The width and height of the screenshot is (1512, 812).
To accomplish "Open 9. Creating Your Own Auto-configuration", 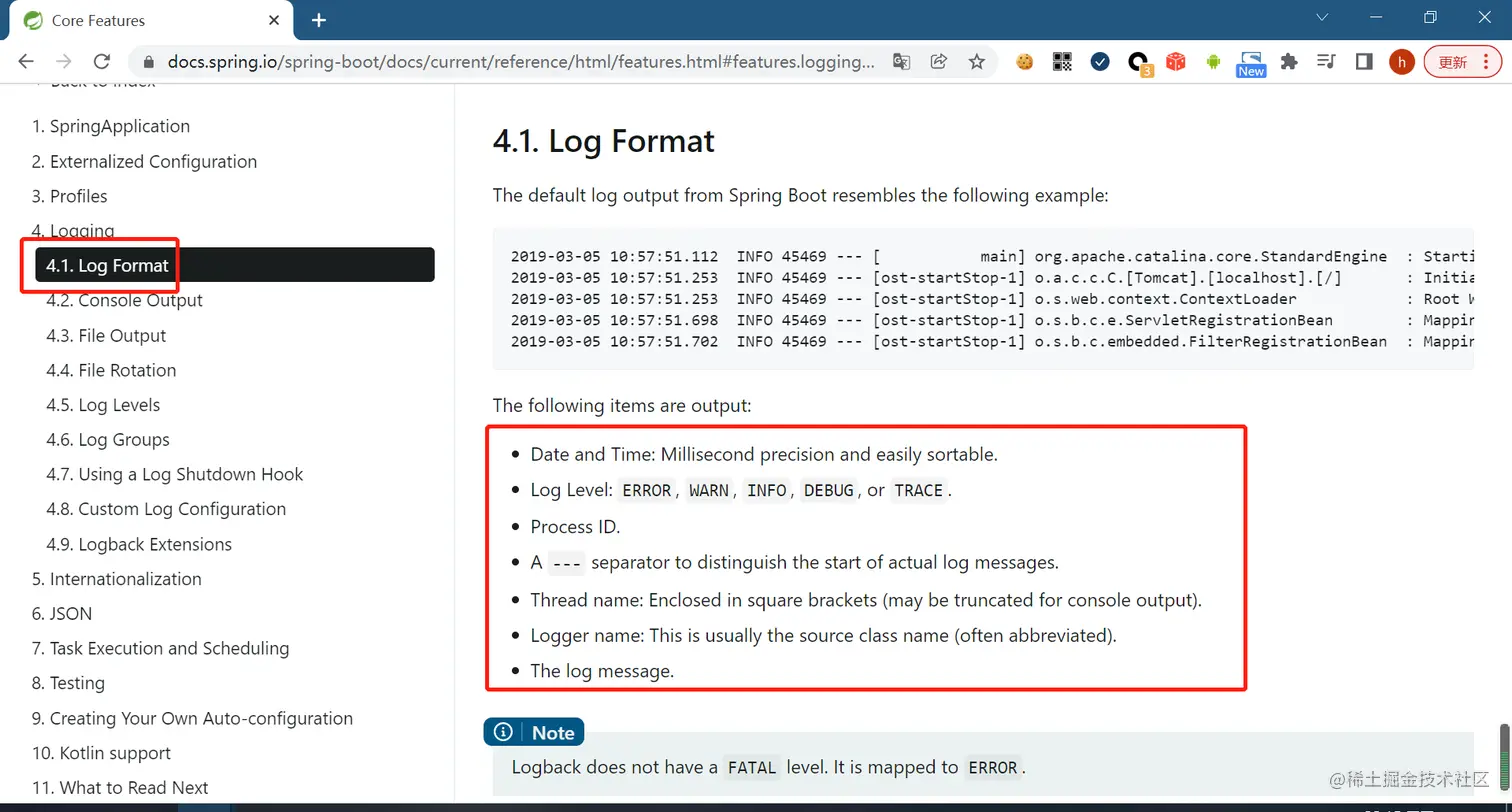I will coord(192,718).
